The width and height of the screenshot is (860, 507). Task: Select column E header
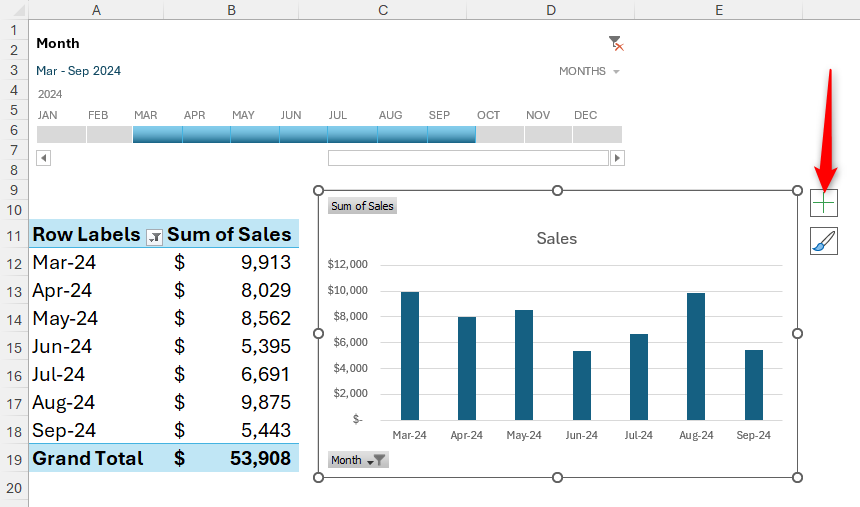click(x=718, y=10)
